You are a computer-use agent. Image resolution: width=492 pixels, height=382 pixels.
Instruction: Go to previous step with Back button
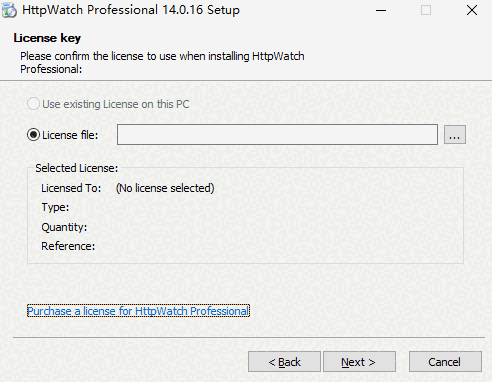point(284,362)
